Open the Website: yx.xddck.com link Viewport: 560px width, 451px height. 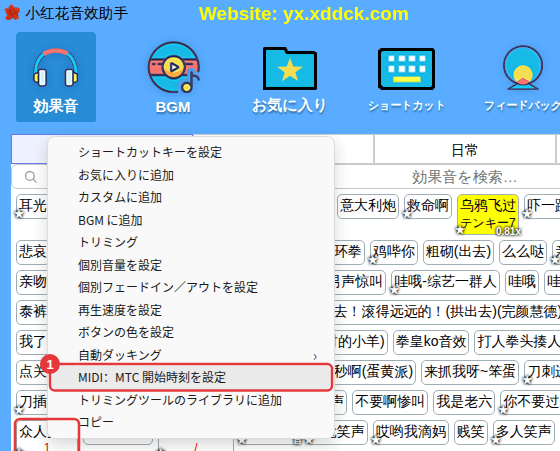(304, 14)
